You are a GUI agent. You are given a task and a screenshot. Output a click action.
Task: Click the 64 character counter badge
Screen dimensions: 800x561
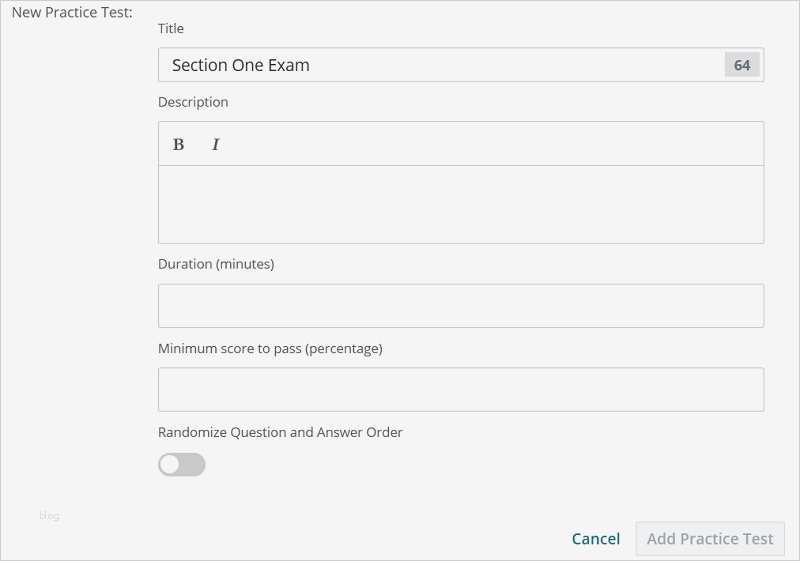[x=742, y=65]
